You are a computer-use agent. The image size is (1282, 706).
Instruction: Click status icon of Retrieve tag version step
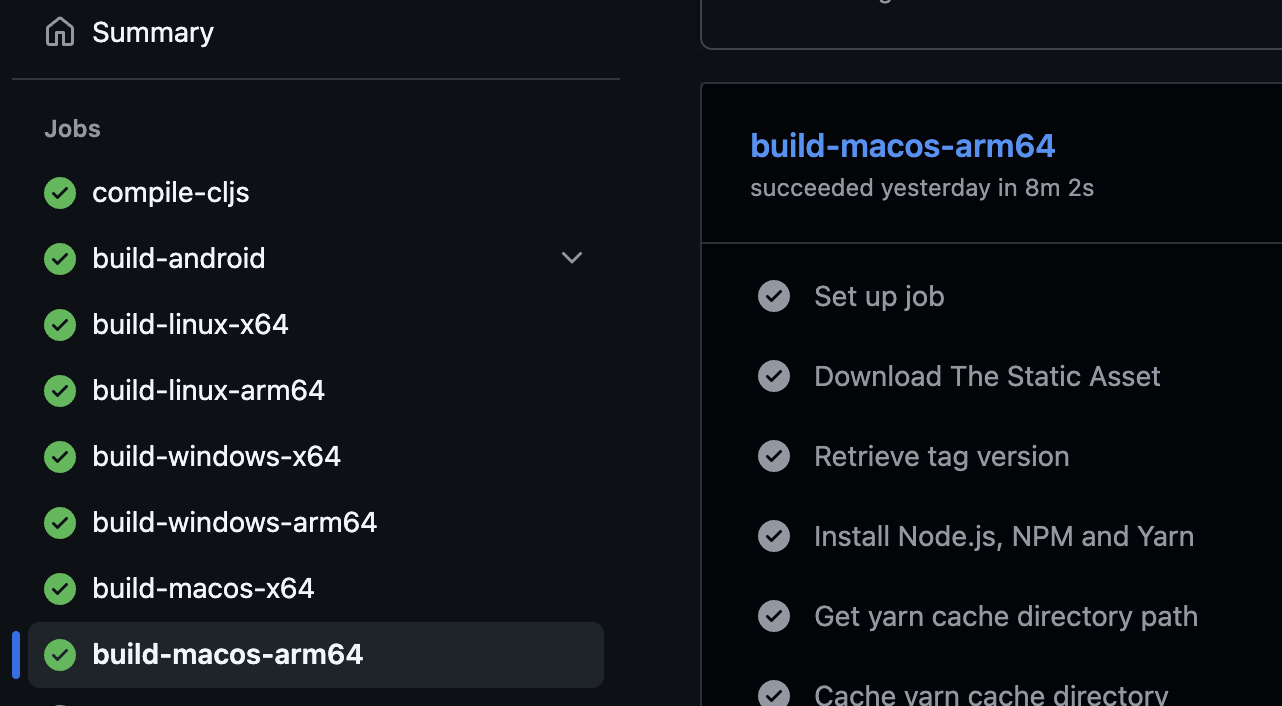click(x=774, y=456)
